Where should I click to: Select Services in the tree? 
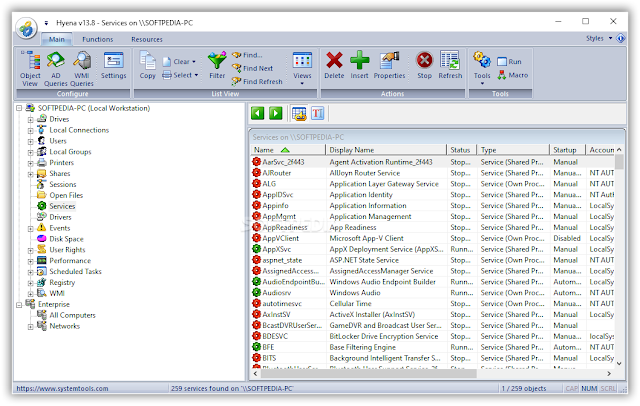tap(62, 206)
